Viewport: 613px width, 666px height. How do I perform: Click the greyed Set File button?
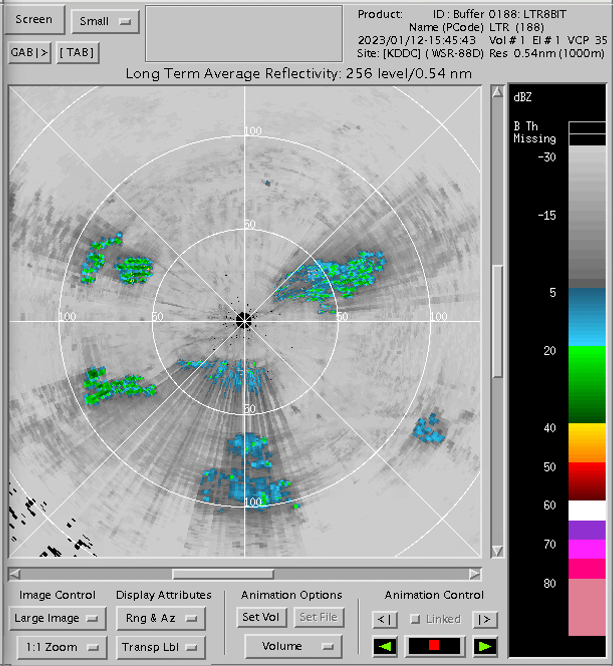point(319,617)
